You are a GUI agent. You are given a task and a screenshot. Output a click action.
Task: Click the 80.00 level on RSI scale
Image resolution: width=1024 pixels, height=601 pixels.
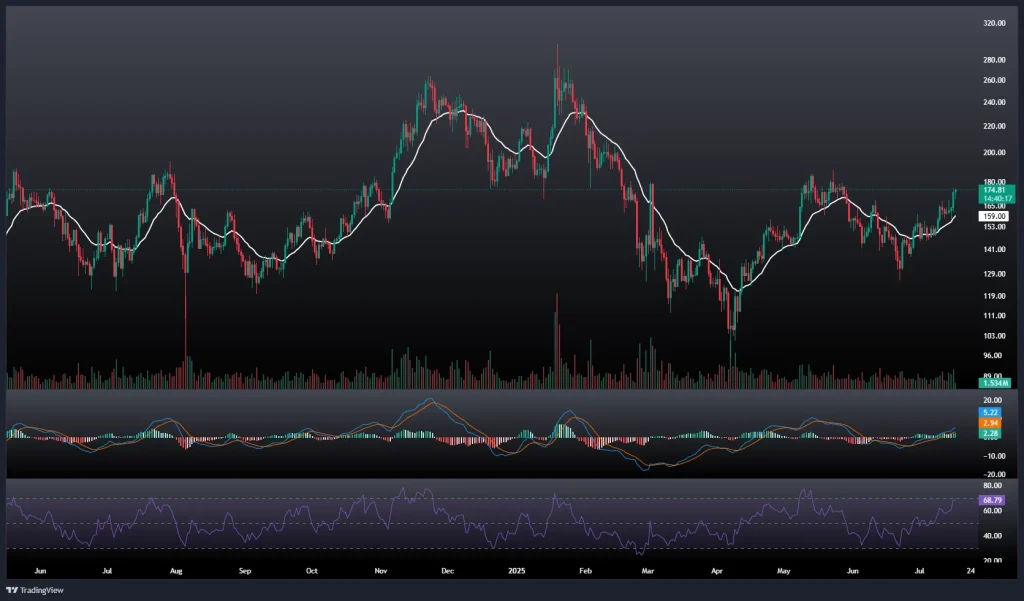pos(995,485)
